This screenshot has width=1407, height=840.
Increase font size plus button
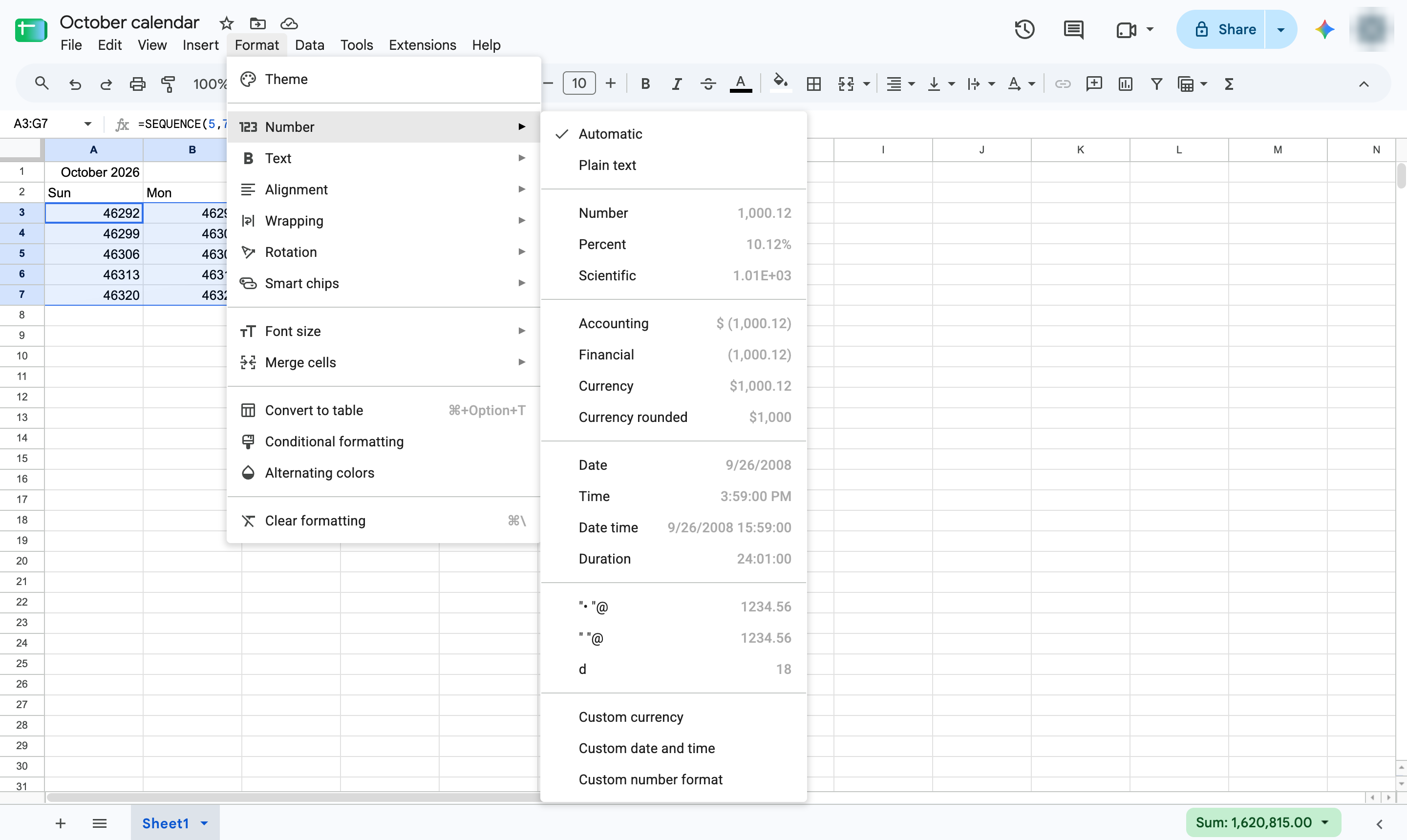tap(610, 84)
